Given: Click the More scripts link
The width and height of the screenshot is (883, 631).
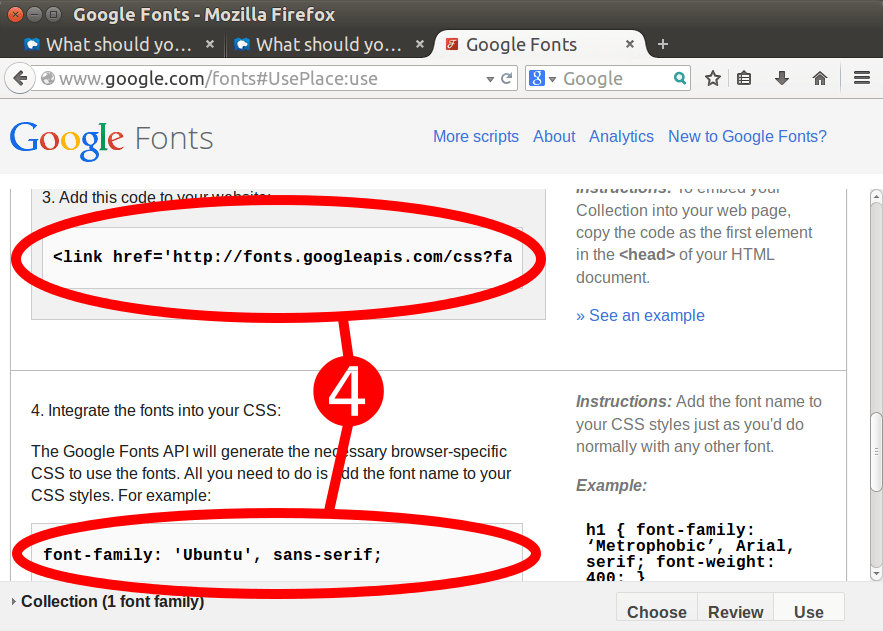Looking at the screenshot, I should tap(475, 136).
